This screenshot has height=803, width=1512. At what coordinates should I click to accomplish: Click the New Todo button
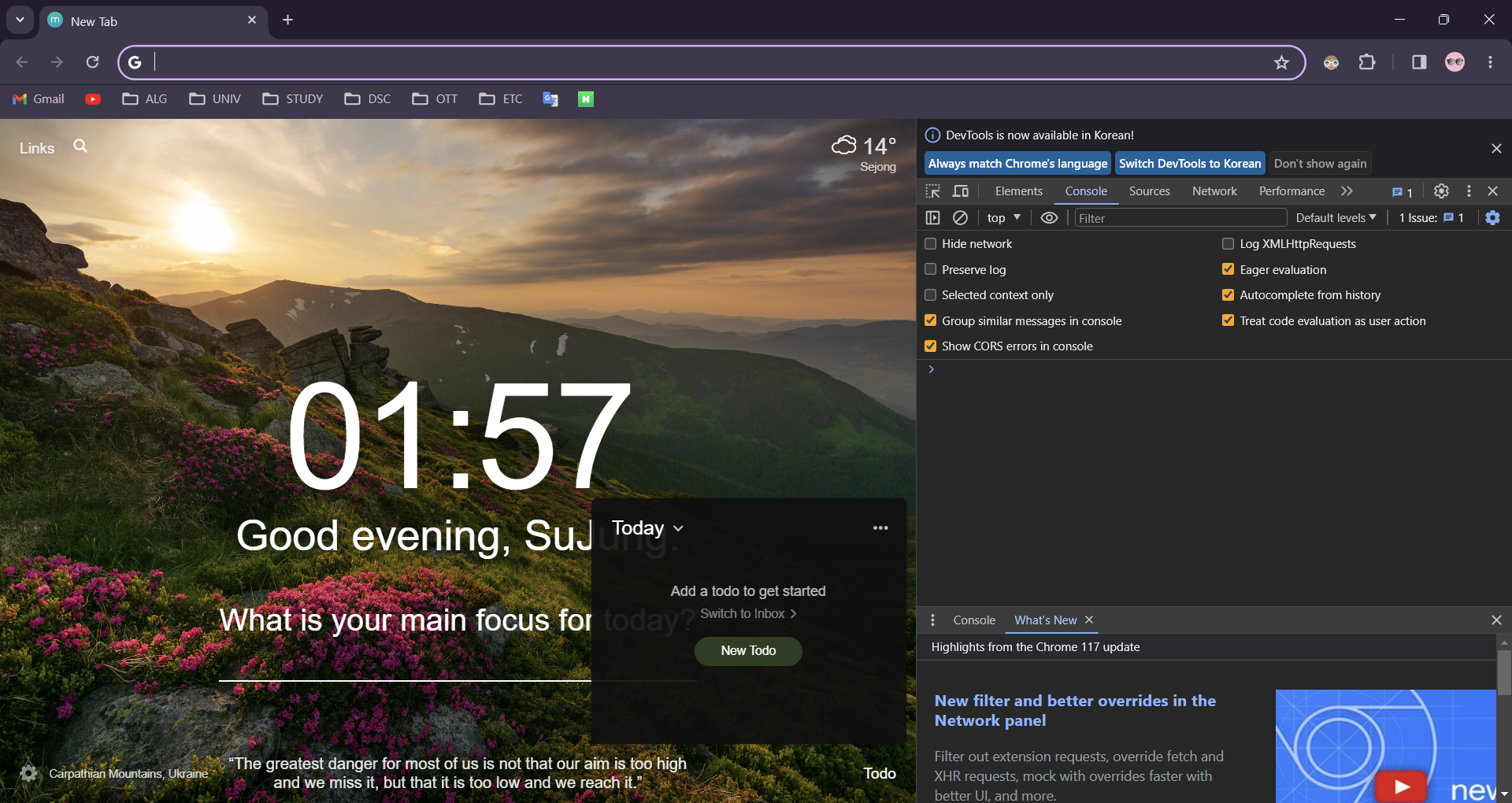click(x=748, y=651)
